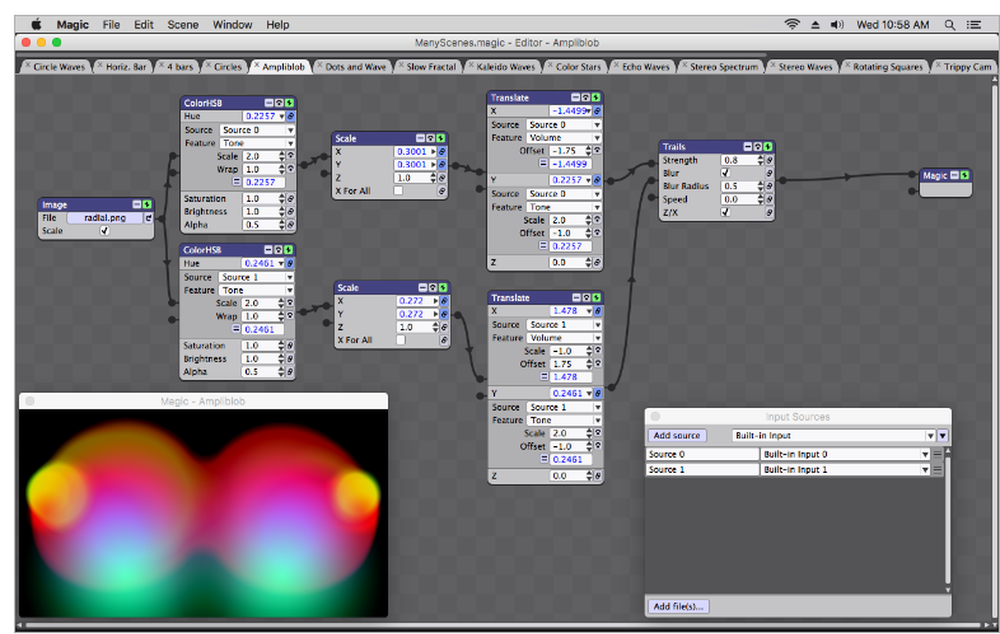This screenshot has width=1000, height=634.
Task: Toggle green lightning on Translate node with X -1.4499
Action: point(596,97)
